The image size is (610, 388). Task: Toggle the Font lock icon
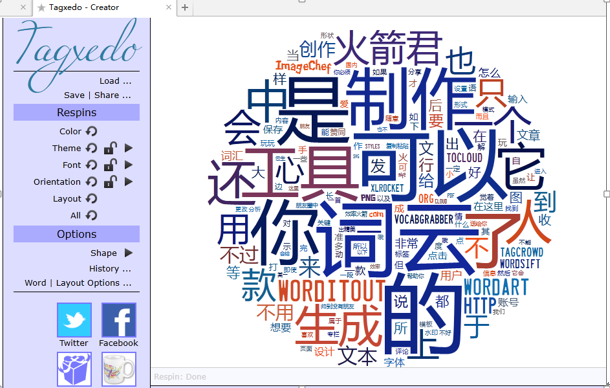coord(110,165)
